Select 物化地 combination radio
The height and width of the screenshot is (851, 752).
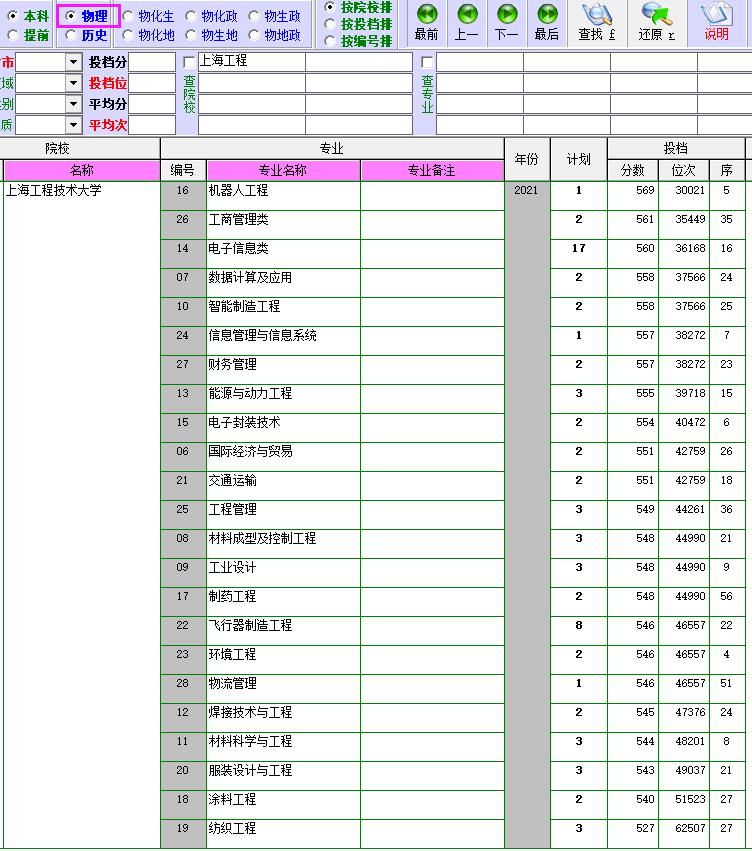128,35
